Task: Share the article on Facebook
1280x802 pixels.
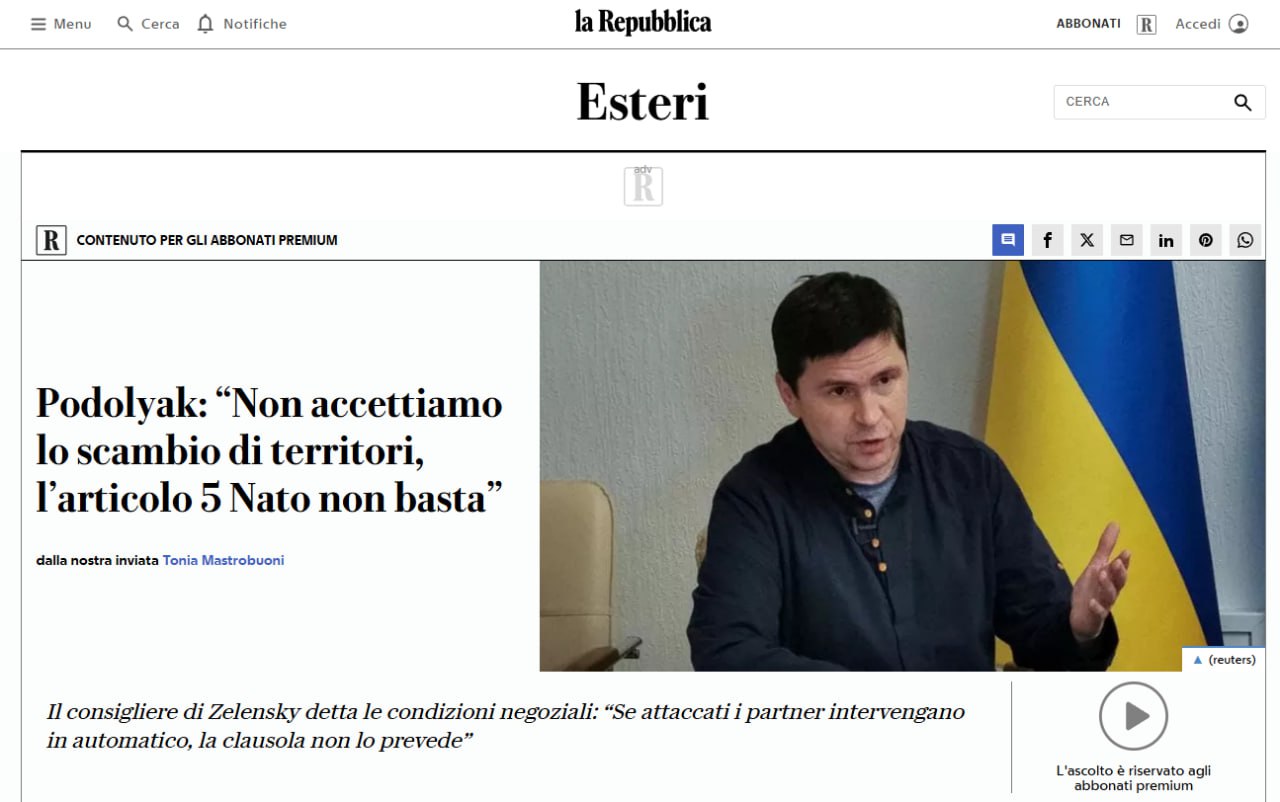Action: pos(1047,240)
